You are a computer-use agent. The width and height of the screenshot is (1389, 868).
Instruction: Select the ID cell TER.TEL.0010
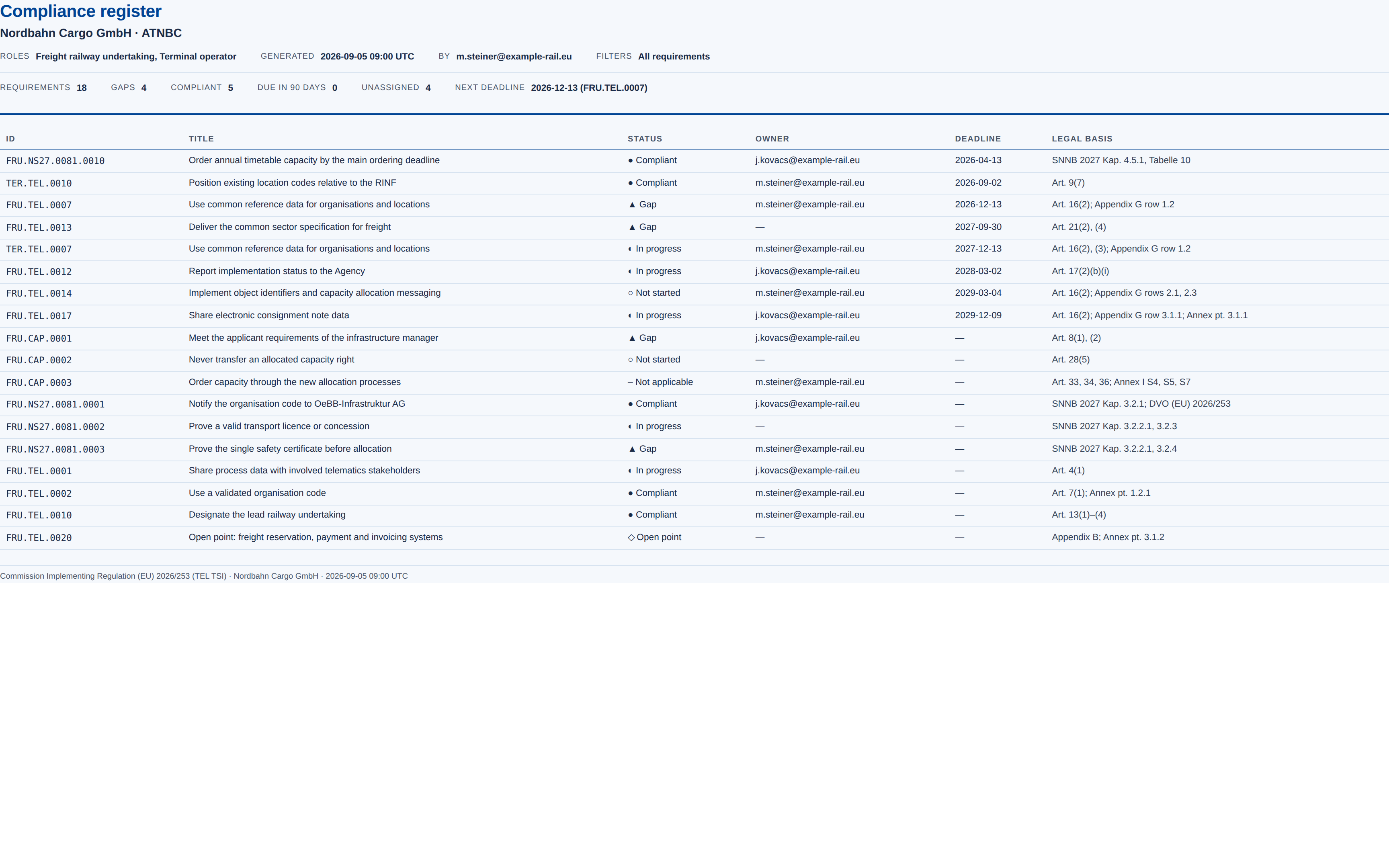pos(39,183)
